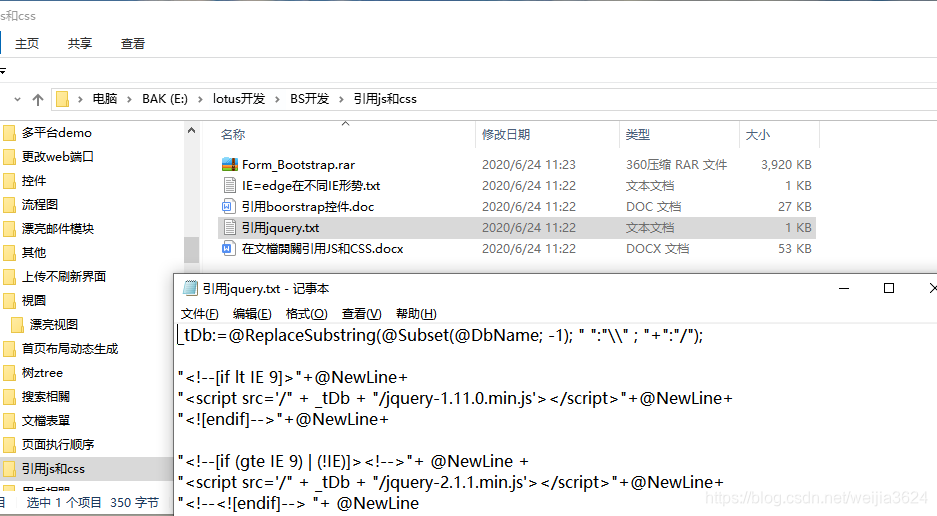937x516 pixels.
Task: Navigate to BAK (E:) in the breadcrumb
Action: [165, 99]
